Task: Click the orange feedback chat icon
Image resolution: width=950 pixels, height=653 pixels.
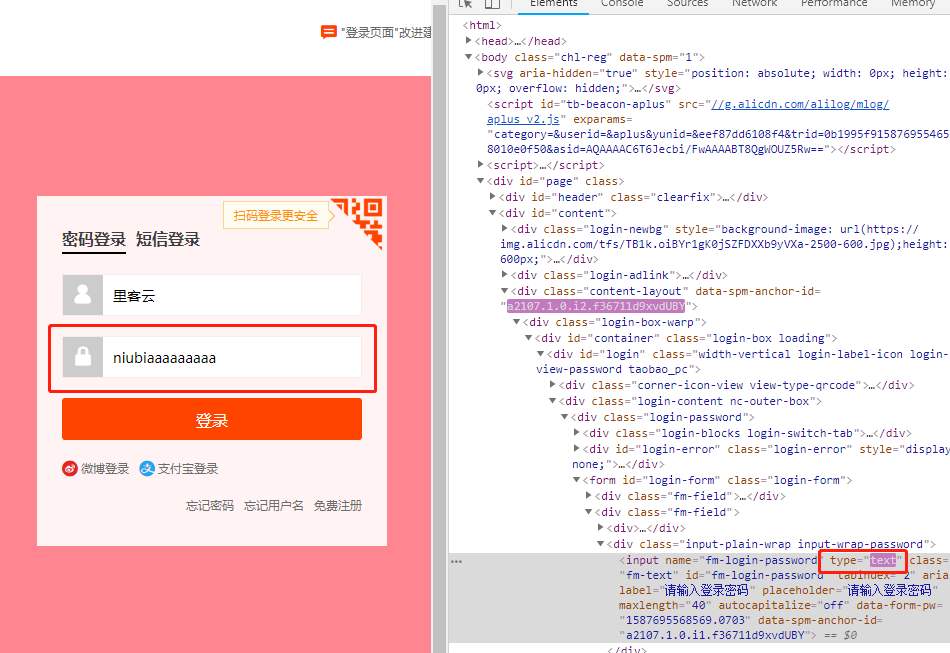Action: [x=328, y=32]
